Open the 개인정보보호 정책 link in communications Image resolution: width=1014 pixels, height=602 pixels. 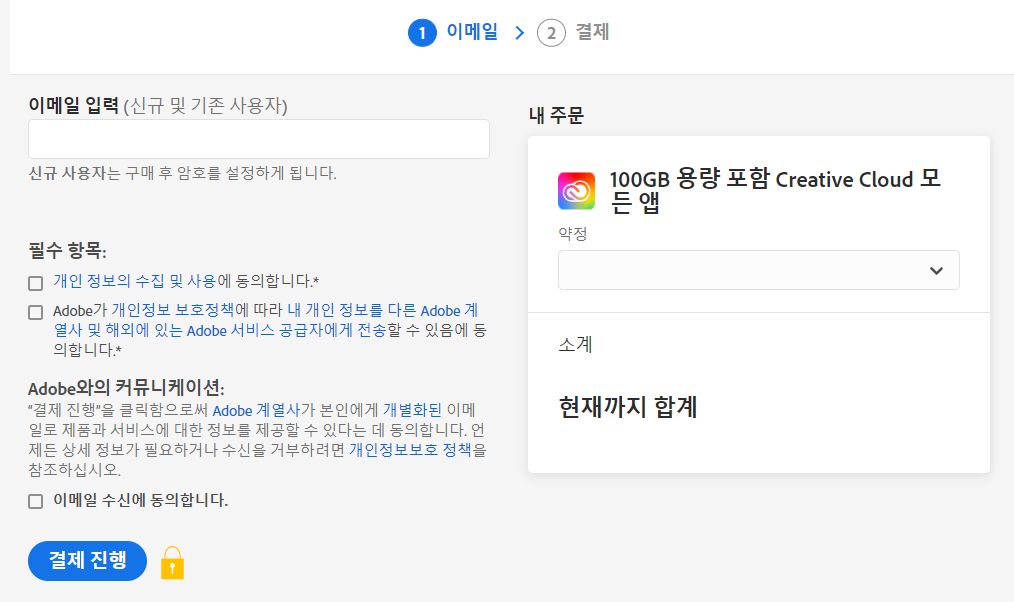[x=417, y=450]
